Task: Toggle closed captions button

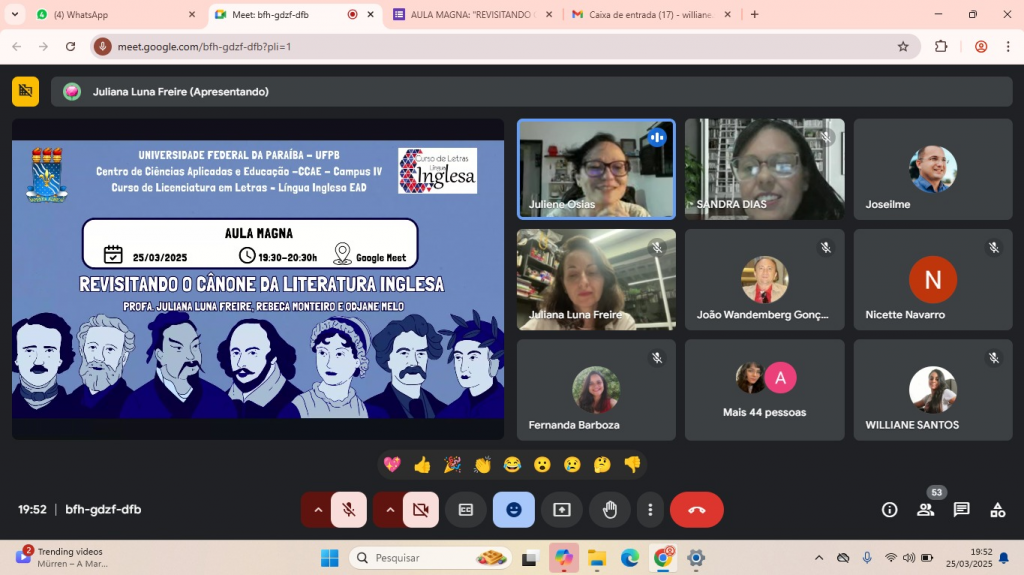Action: 466,510
